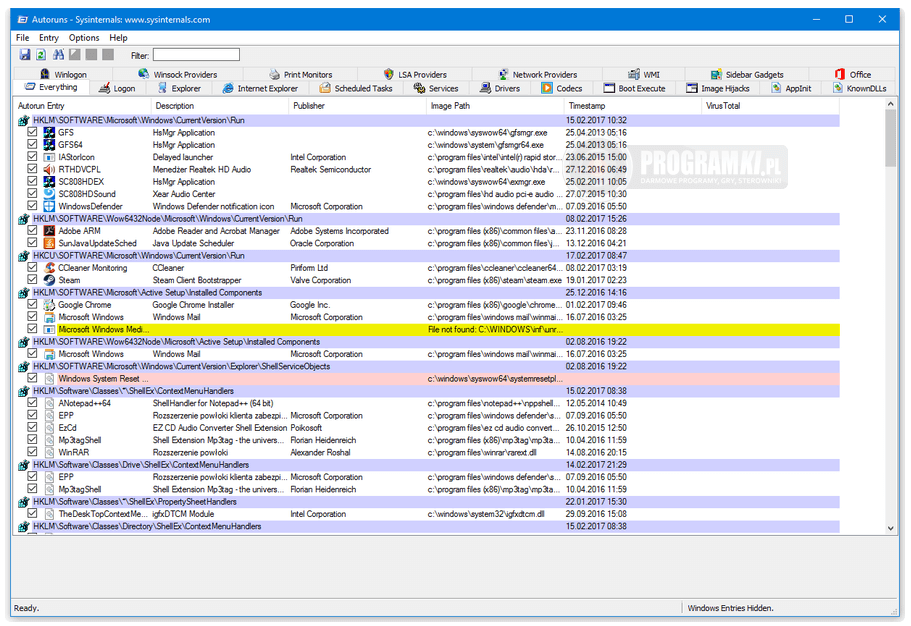Open the Help menu
The height and width of the screenshot is (626, 911).
click(118, 38)
